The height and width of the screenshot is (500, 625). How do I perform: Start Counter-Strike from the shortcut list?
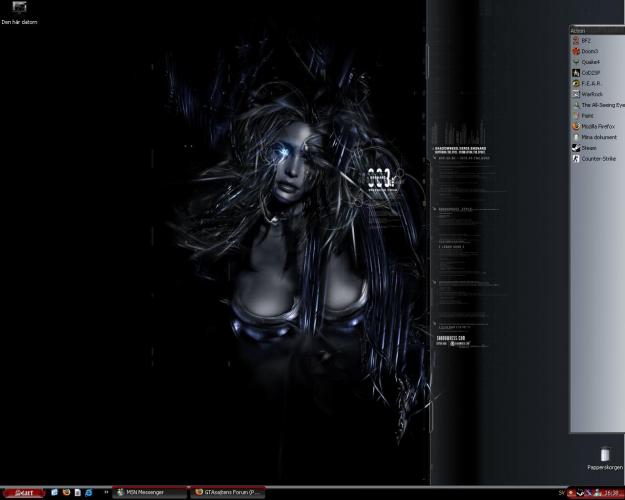596,158
